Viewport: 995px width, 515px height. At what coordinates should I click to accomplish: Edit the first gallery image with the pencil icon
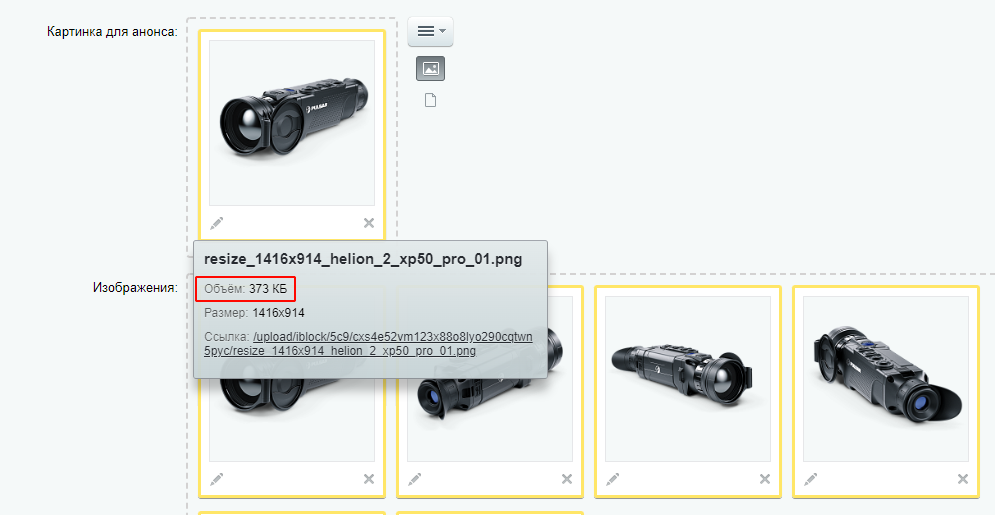(216, 479)
